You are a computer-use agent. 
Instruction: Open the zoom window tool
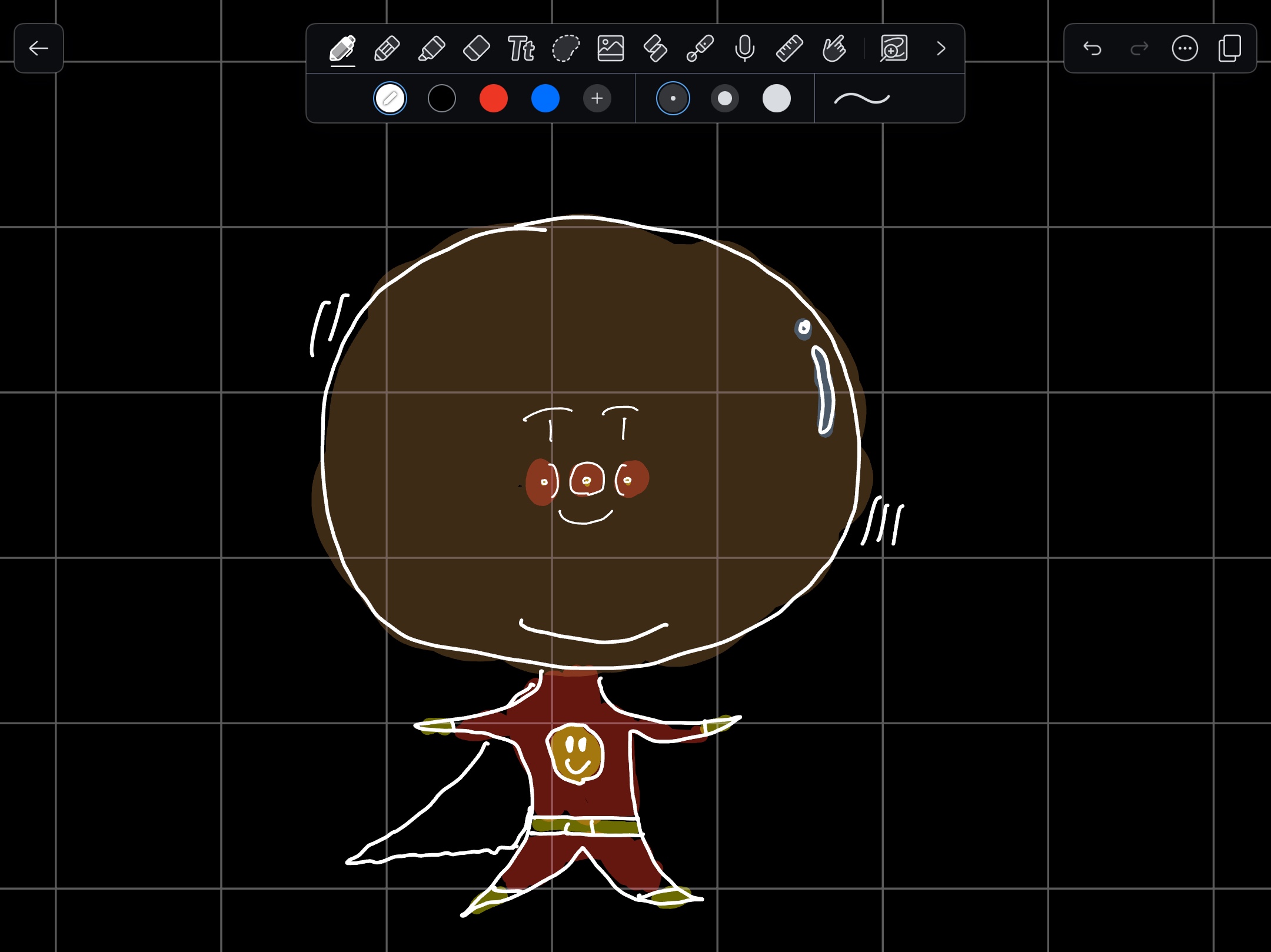tap(894, 48)
